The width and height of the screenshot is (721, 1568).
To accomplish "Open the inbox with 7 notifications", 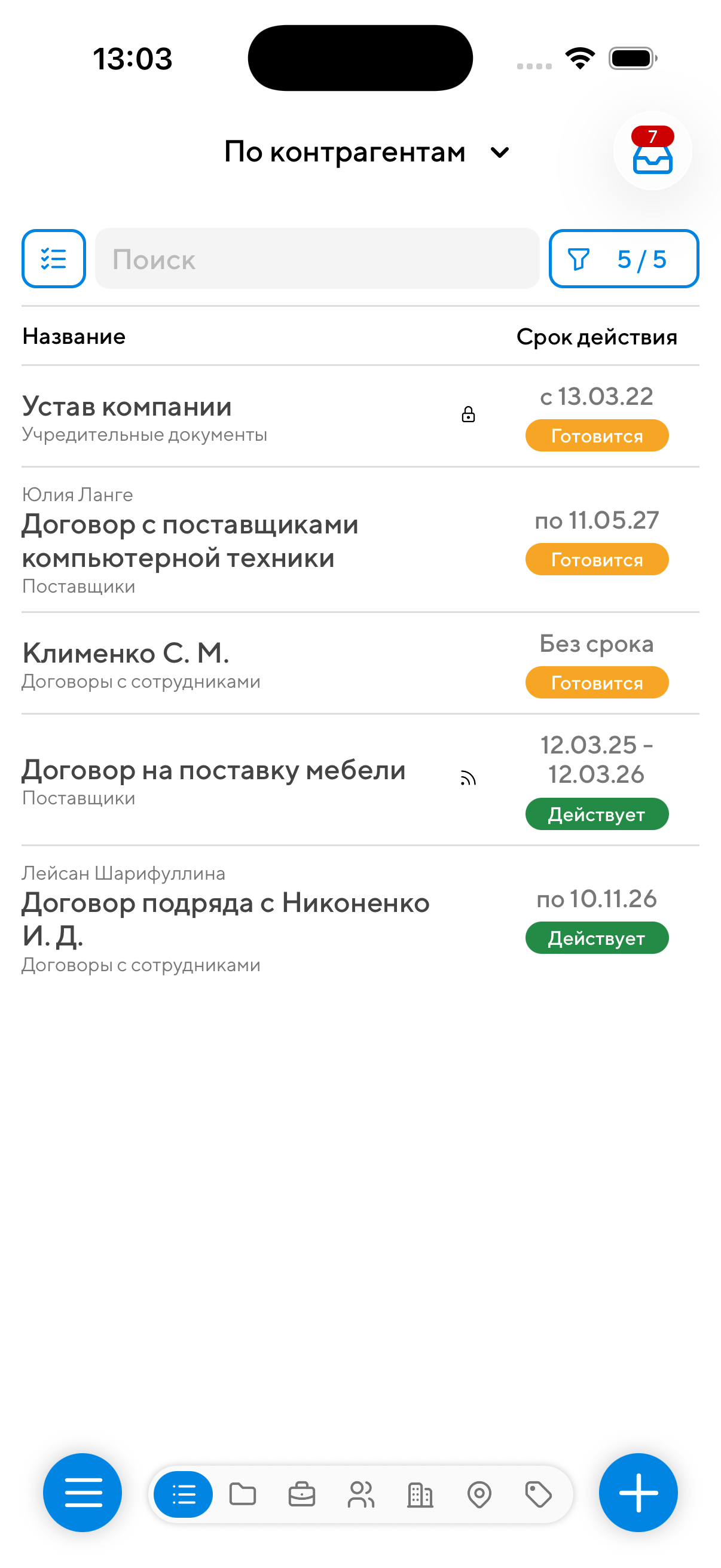I will pyautogui.click(x=652, y=151).
